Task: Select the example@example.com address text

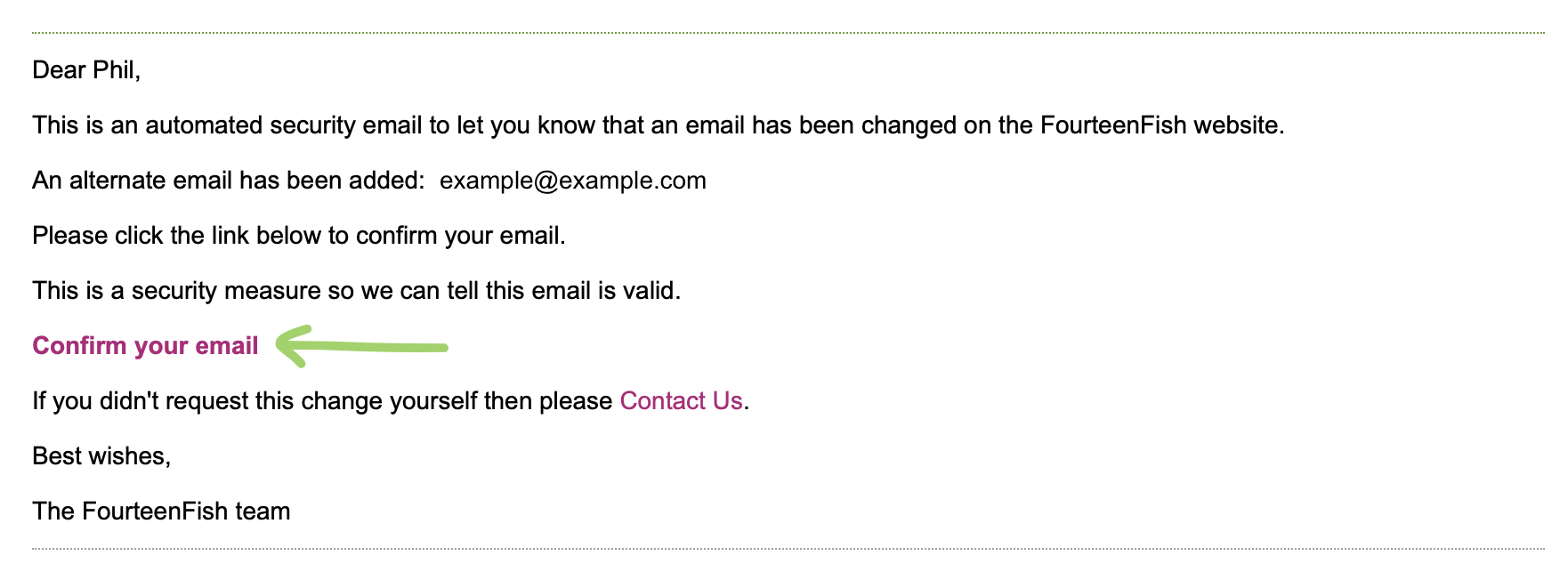Action: coord(573,181)
